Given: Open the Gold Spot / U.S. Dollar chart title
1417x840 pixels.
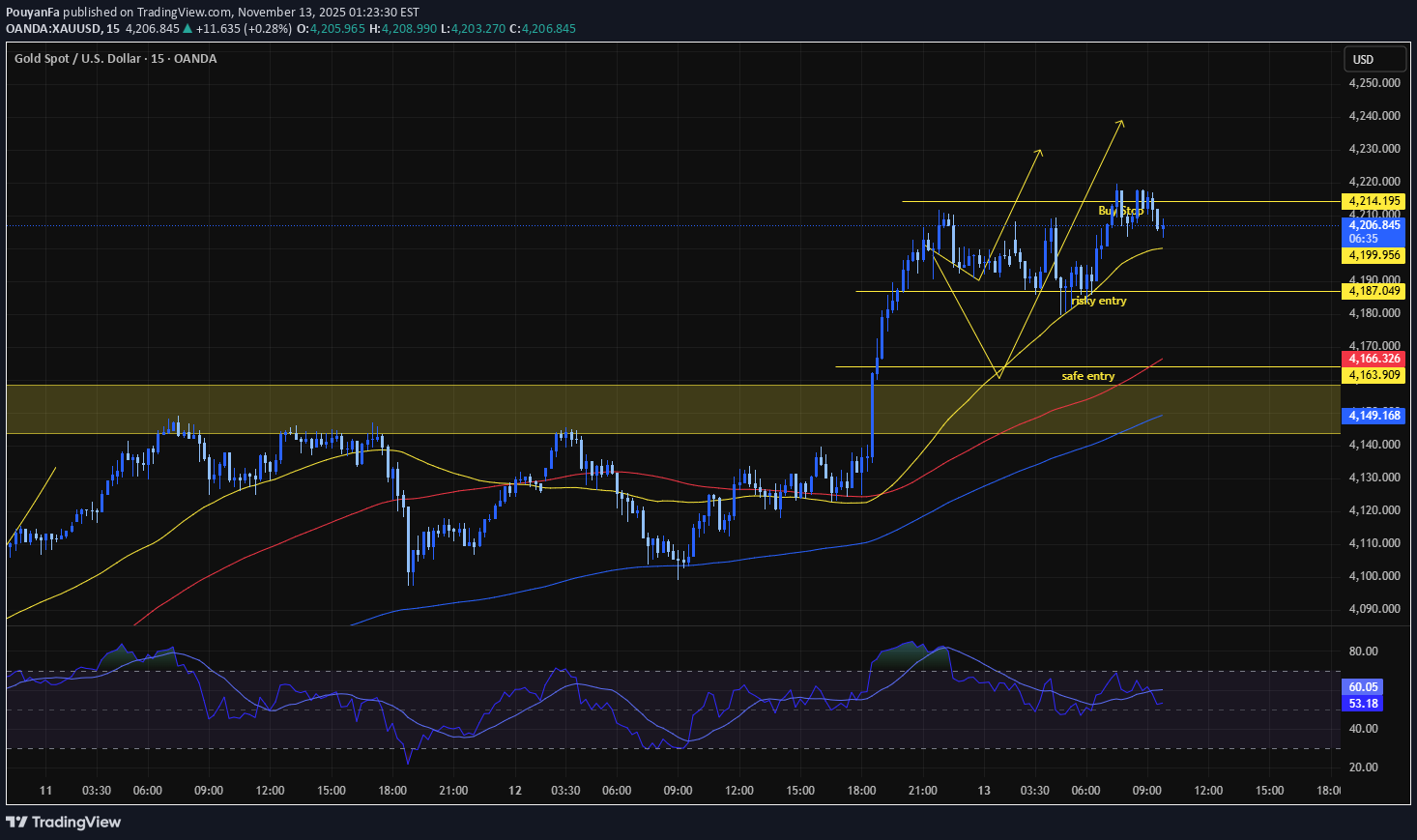Looking at the screenshot, I should 115,59.
